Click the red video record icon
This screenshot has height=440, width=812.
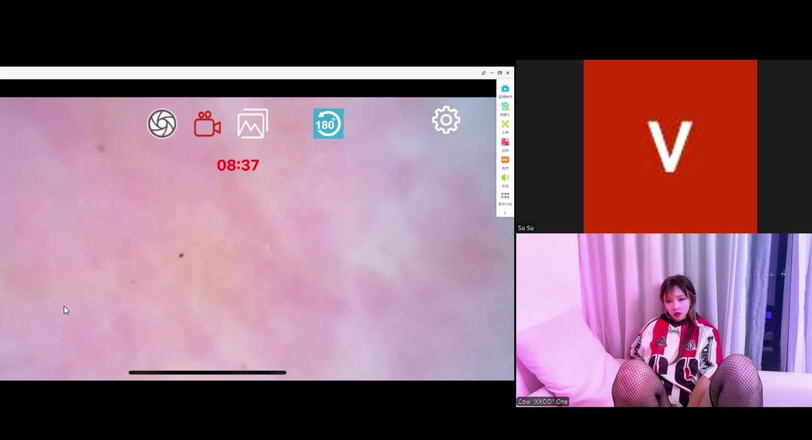207,124
